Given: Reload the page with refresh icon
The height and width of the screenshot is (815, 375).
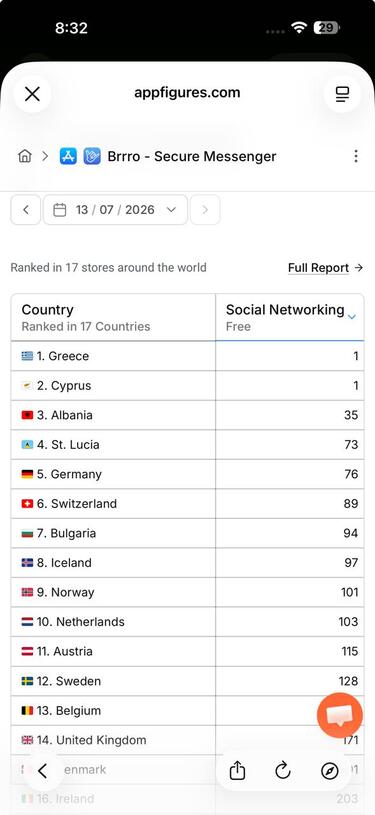Looking at the screenshot, I should 283,771.
